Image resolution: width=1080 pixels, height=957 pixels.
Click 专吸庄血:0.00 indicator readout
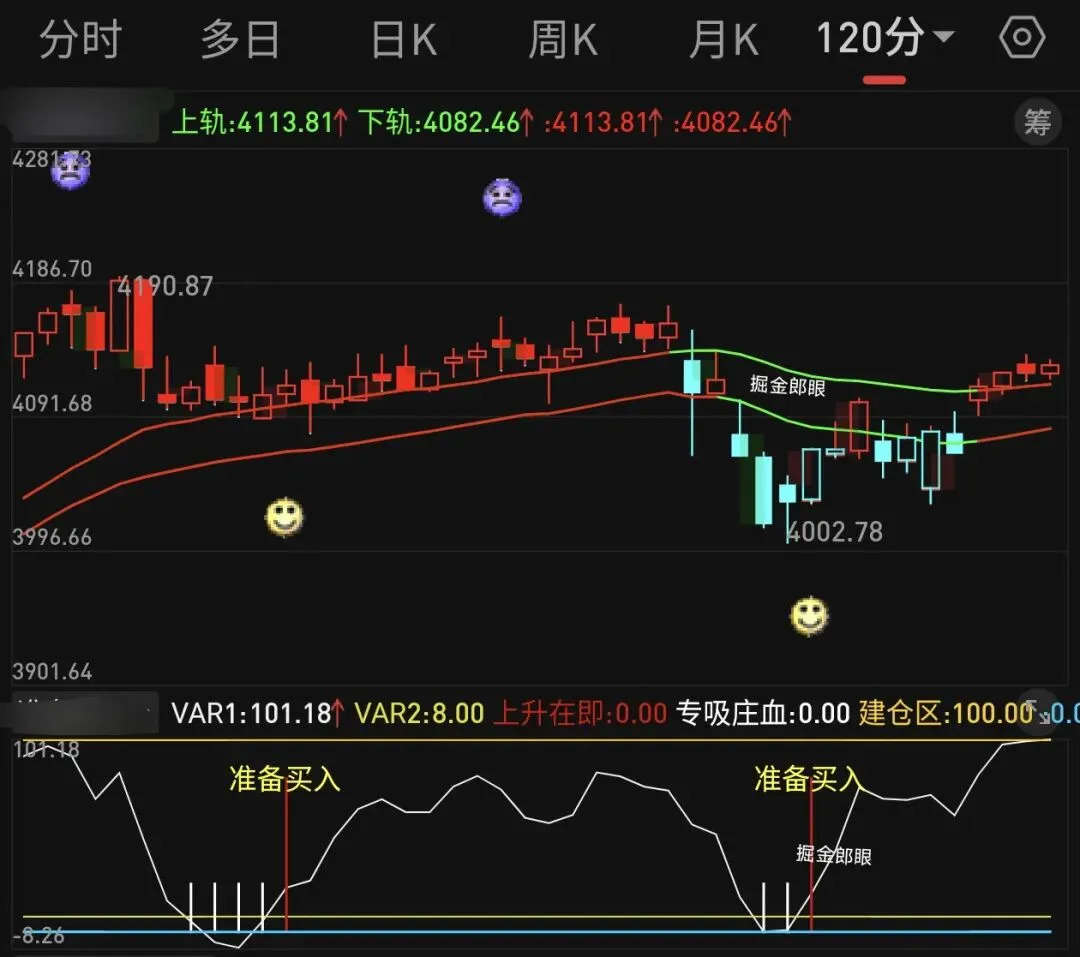(763, 714)
